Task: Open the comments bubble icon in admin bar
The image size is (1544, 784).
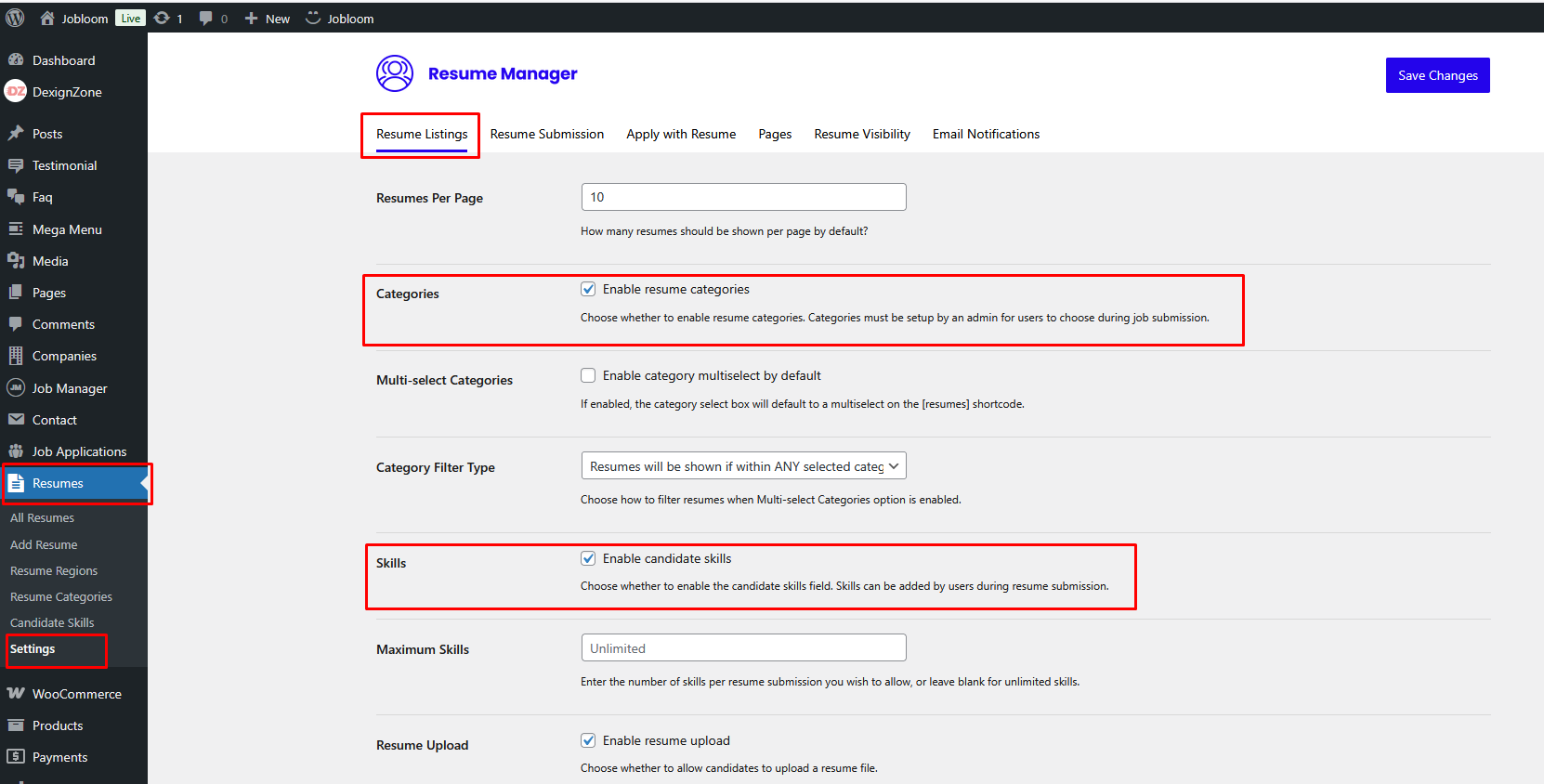Action: coord(206,19)
